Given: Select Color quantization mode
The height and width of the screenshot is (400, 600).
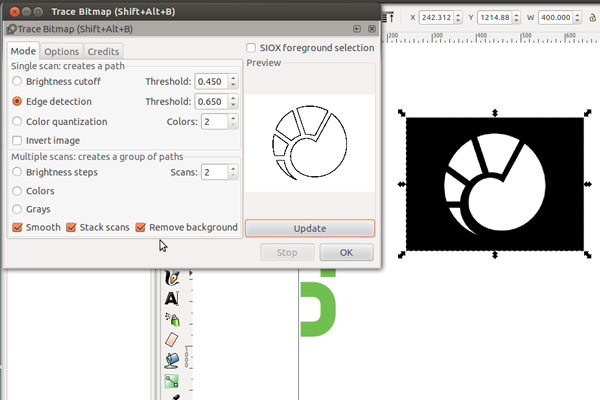Looking at the screenshot, I should tap(17, 121).
